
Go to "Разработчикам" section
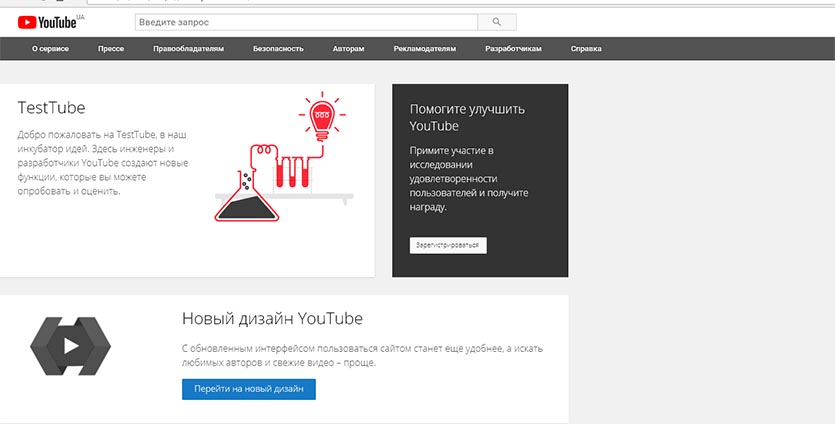tap(513, 48)
